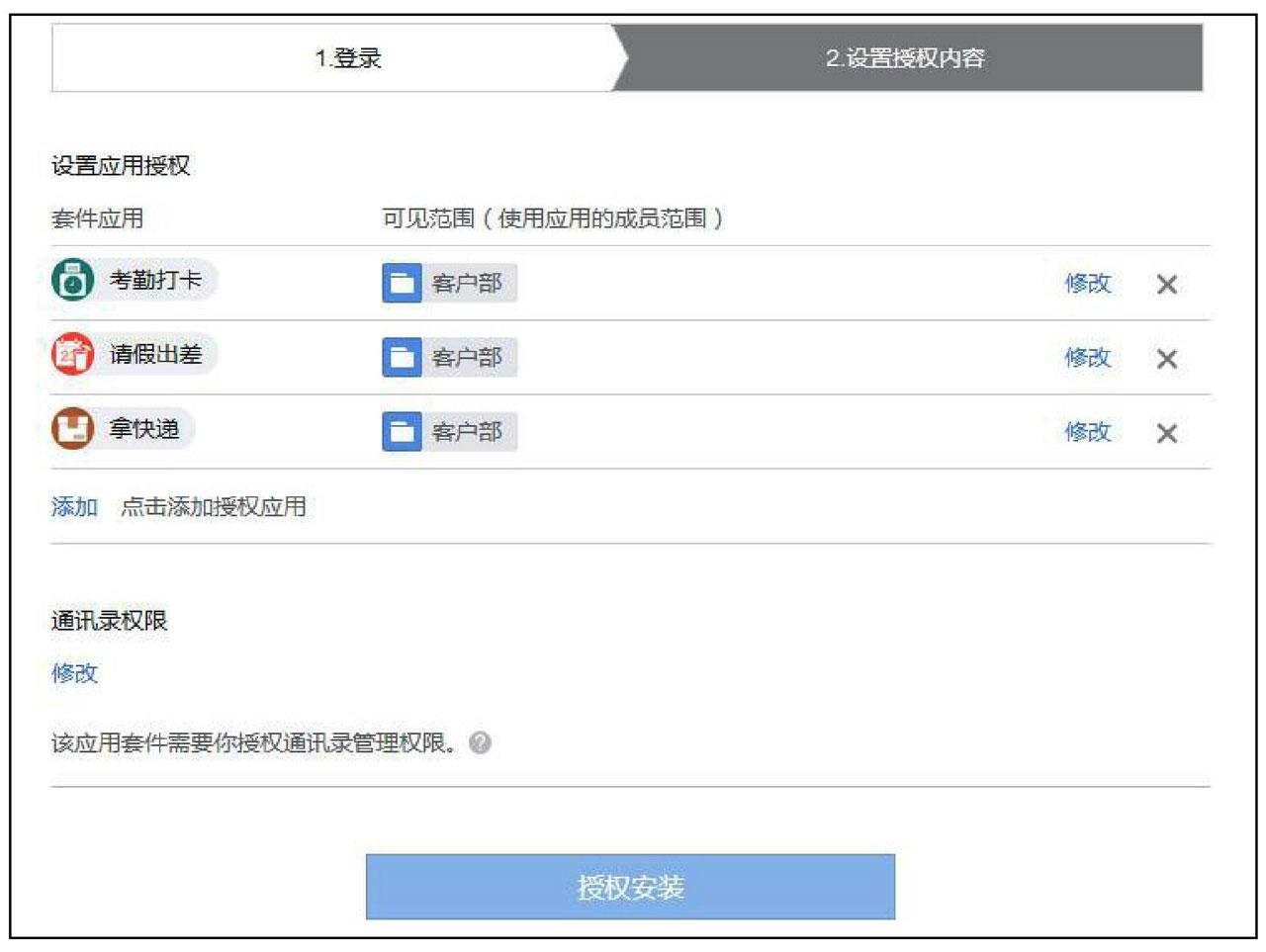Click 添加 to add authorized app
The image size is (1266, 952).
(x=74, y=507)
